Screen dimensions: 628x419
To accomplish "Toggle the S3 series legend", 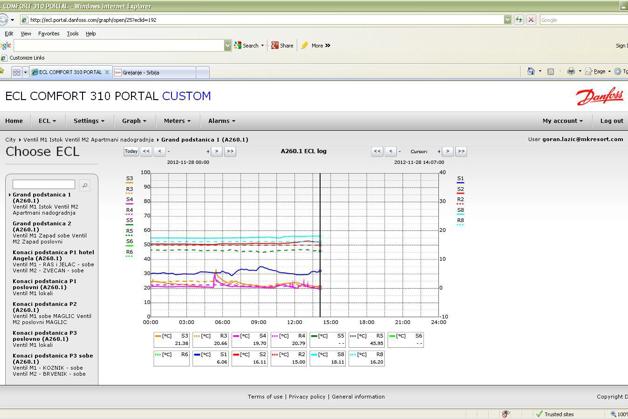I will click(130, 180).
